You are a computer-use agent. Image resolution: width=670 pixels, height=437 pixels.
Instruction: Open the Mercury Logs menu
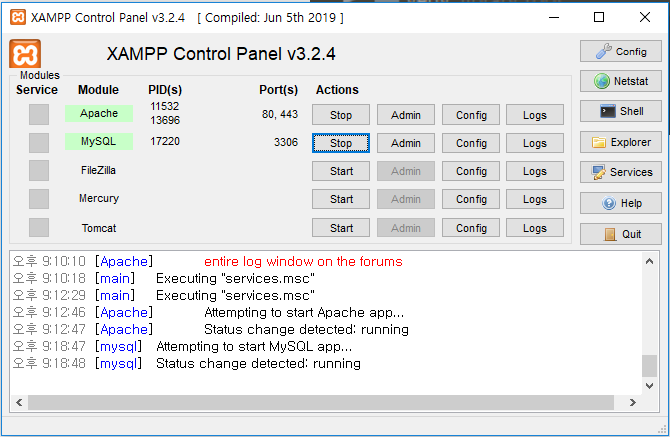coord(535,199)
